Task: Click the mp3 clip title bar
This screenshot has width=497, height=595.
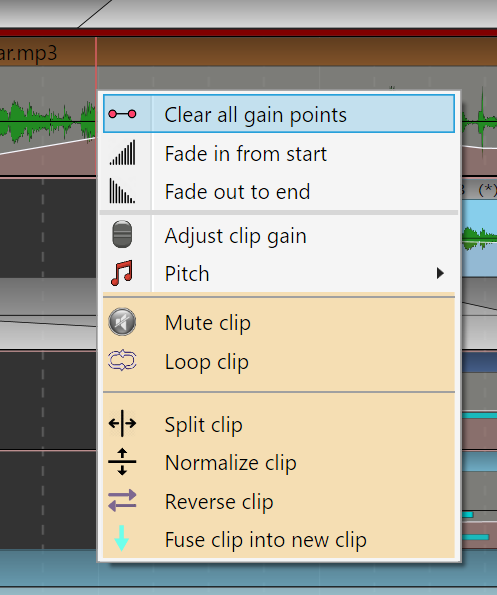Action: [x=248, y=52]
